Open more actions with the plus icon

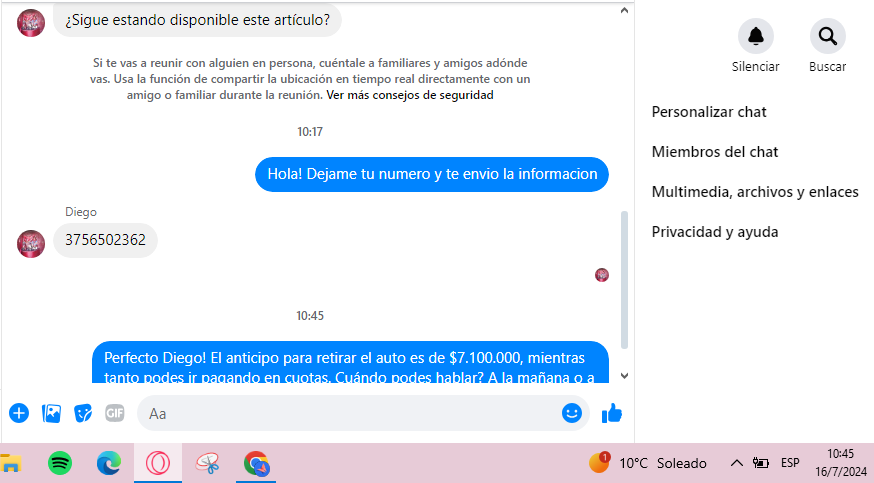pyautogui.click(x=19, y=412)
